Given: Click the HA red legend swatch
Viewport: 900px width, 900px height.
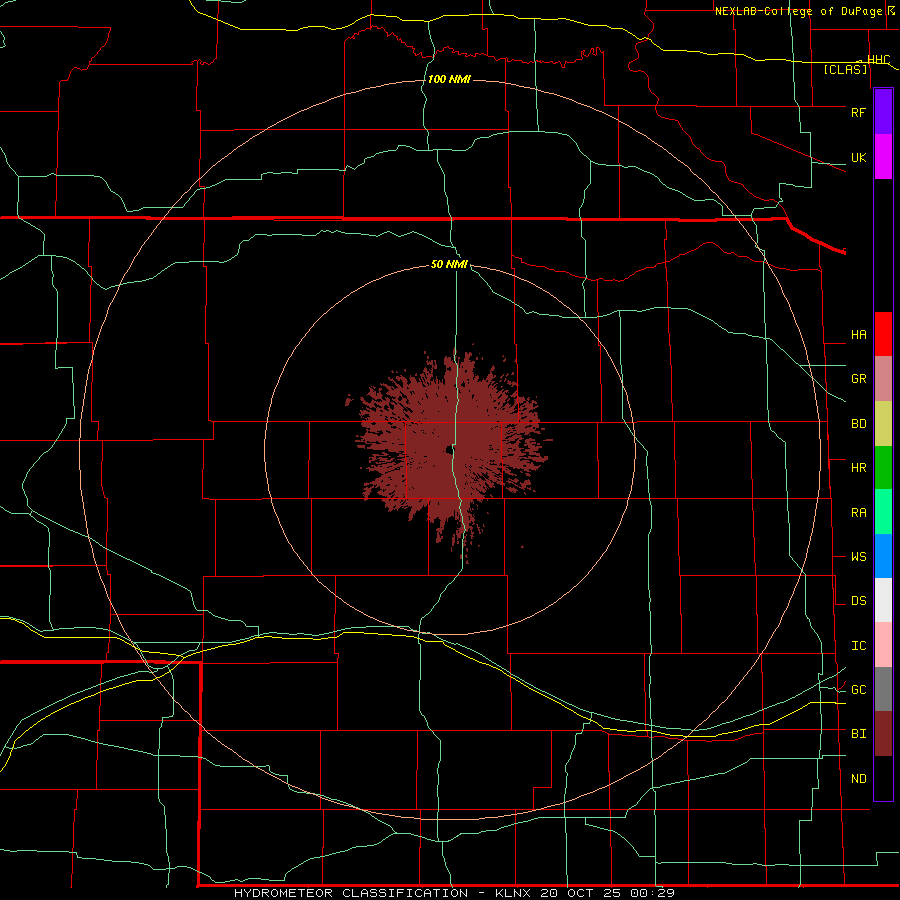Looking at the screenshot, I should (x=883, y=334).
